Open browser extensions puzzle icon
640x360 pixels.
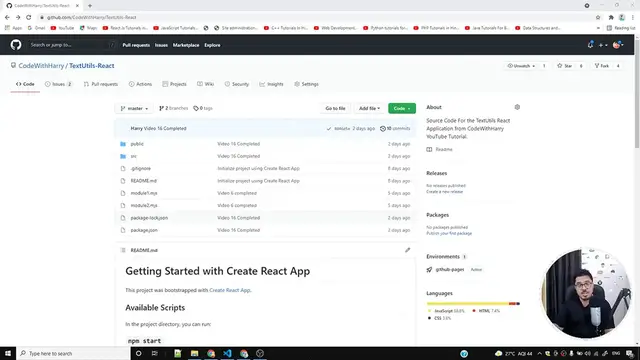click(611, 17)
